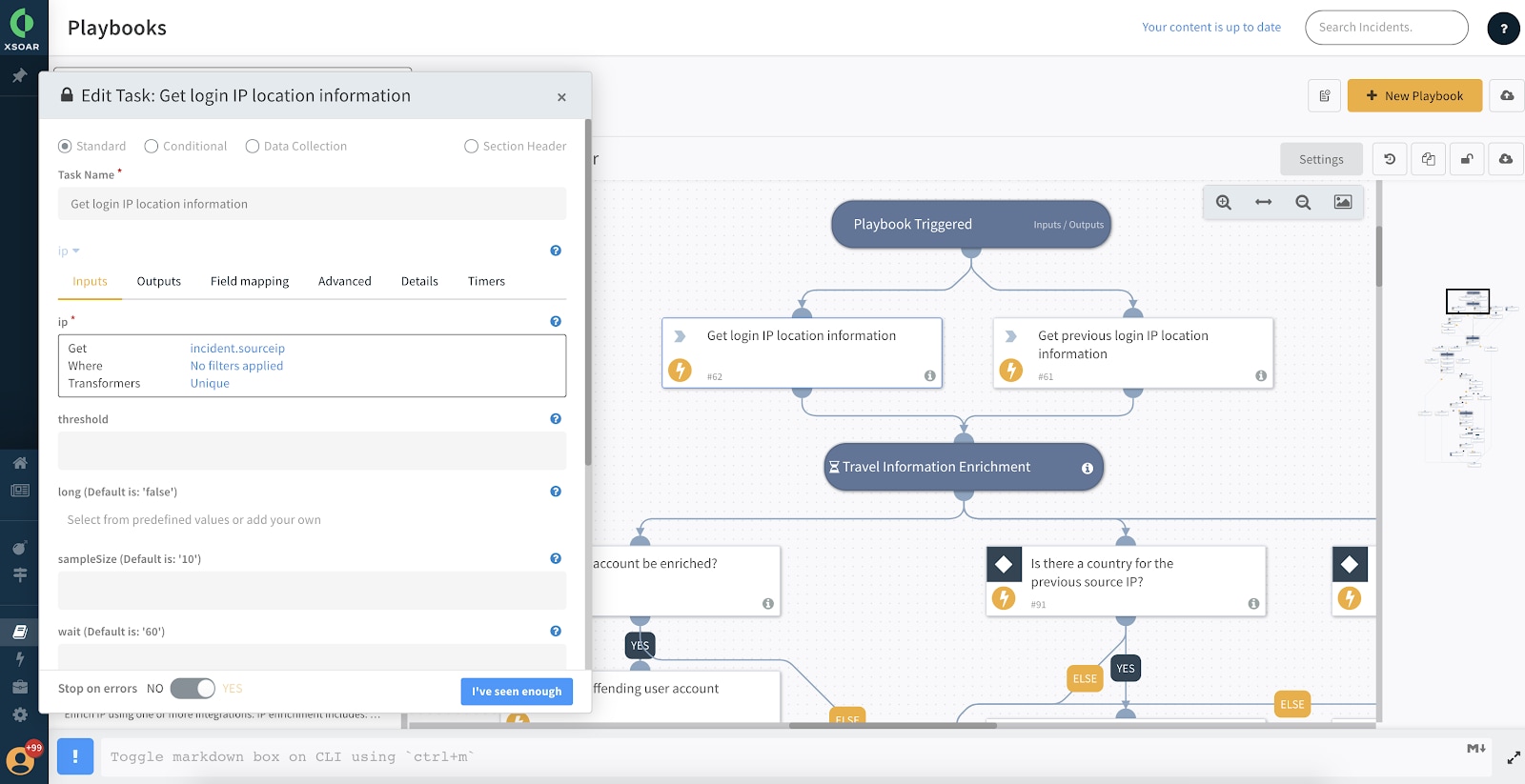Select the Conditional task type radio
This screenshot has height=784, width=1525.
152,146
